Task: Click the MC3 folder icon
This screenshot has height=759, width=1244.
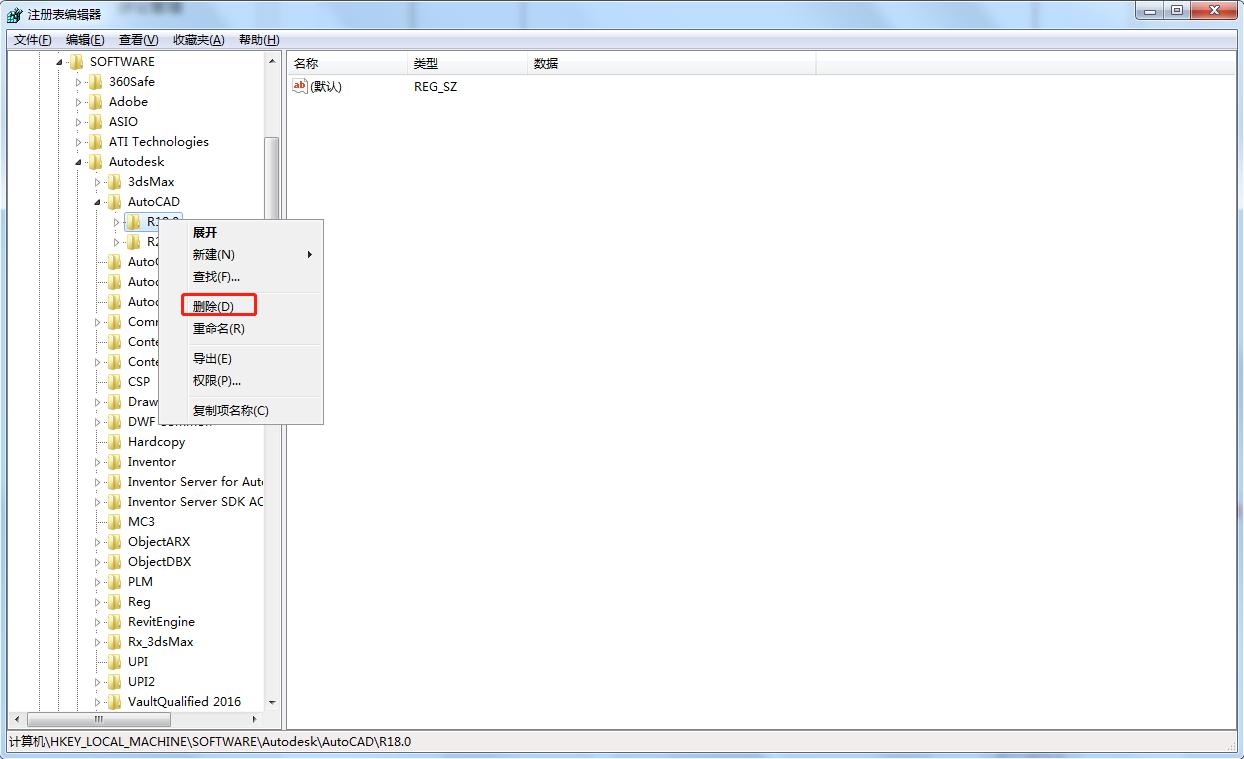Action: pyautogui.click(x=115, y=522)
